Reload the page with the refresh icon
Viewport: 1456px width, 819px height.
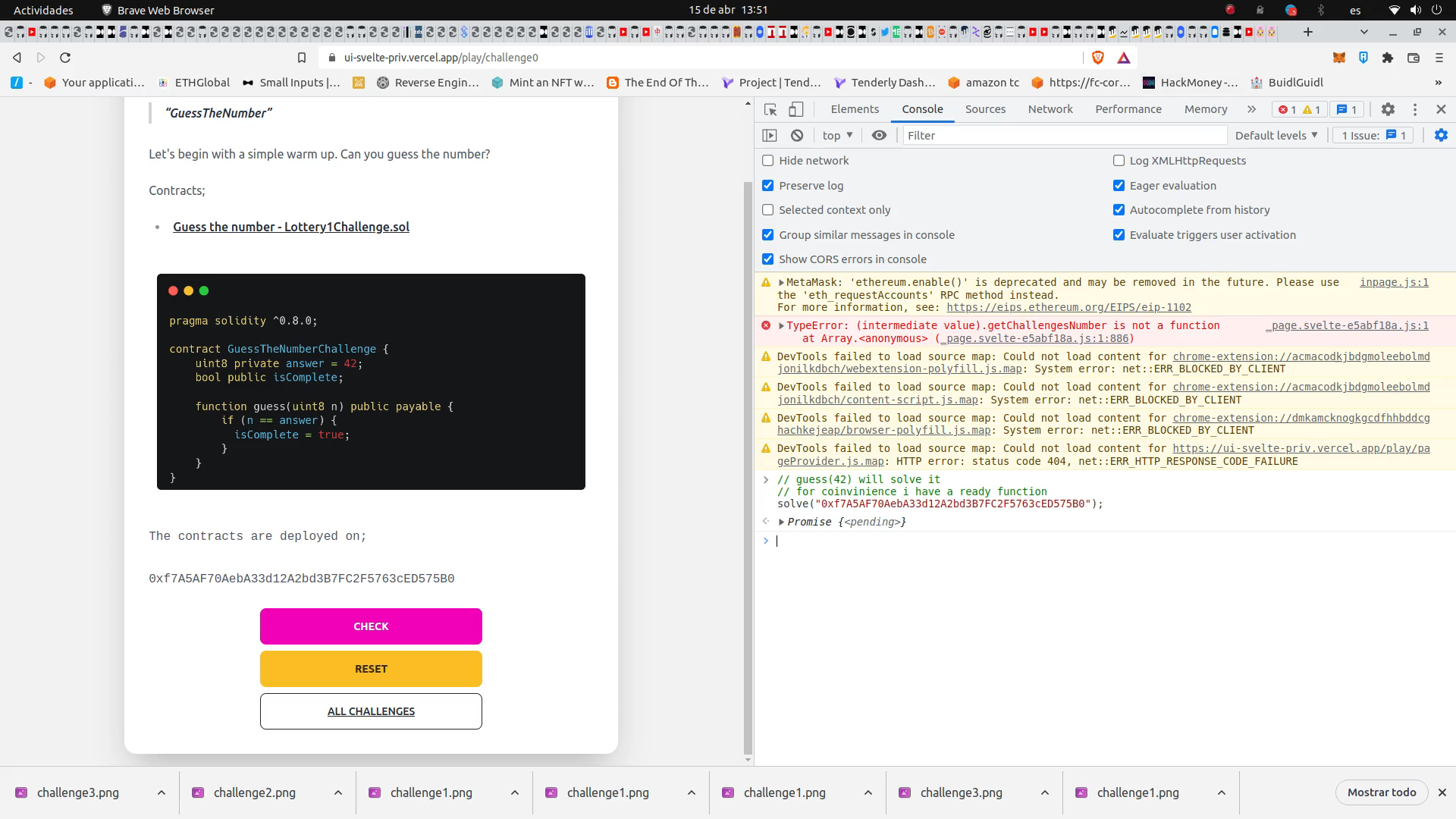coord(65,58)
